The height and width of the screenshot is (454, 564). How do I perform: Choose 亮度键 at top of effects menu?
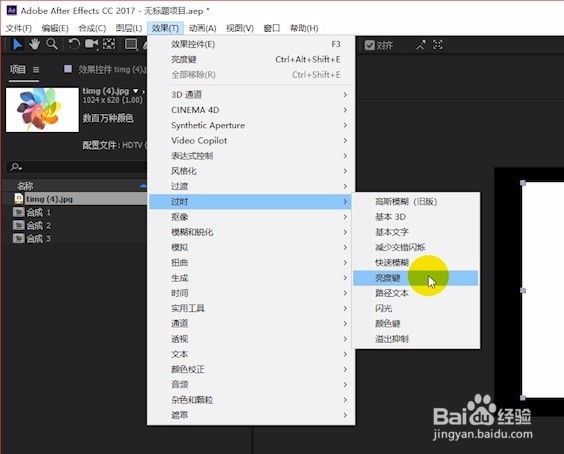252,59
